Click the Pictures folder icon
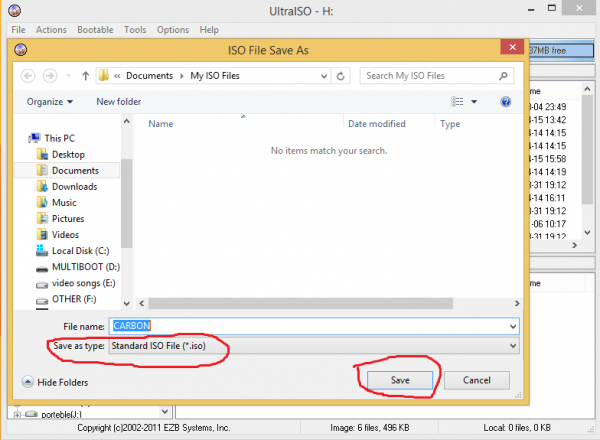This screenshot has height=440, width=600. tap(42, 218)
